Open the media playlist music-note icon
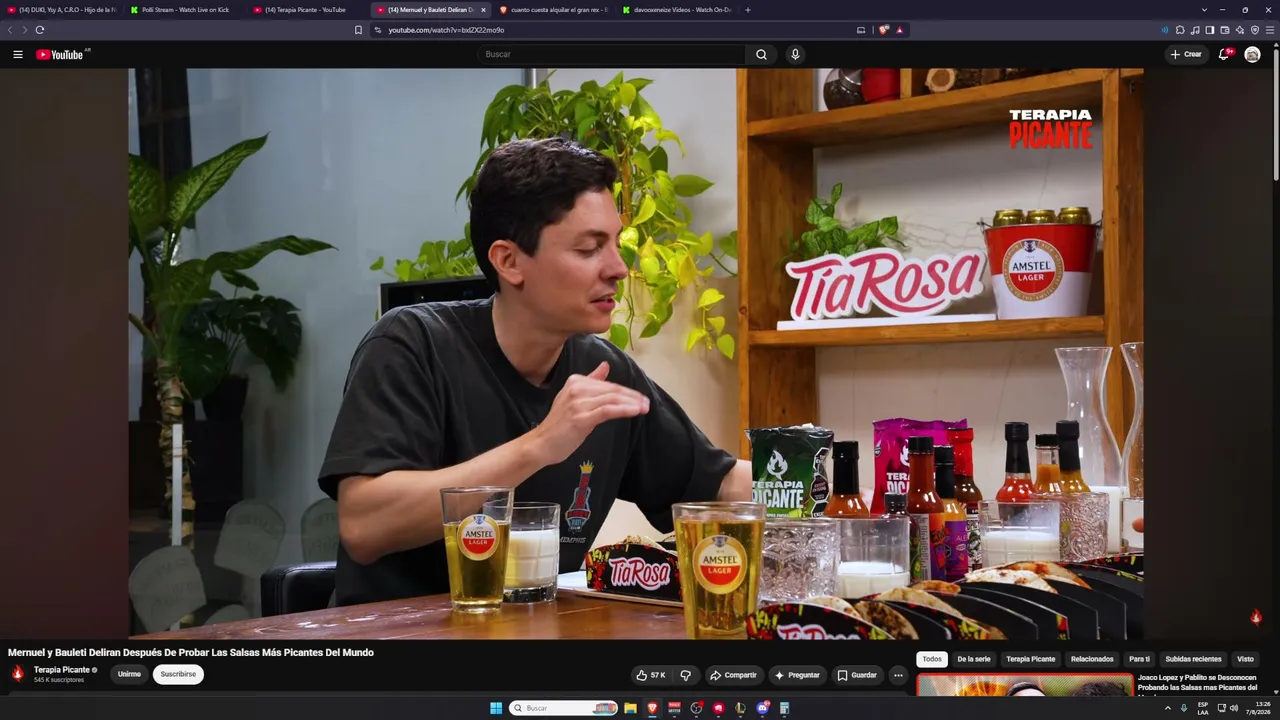This screenshot has width=1280, height=720. [1195, 30]
